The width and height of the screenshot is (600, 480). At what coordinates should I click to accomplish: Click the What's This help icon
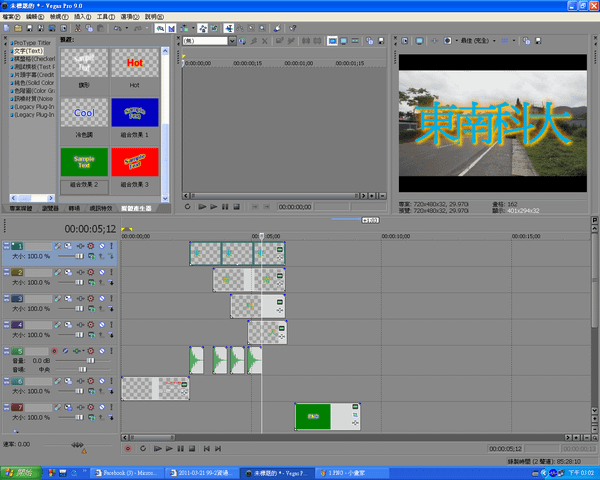click(x=293, y=28)
